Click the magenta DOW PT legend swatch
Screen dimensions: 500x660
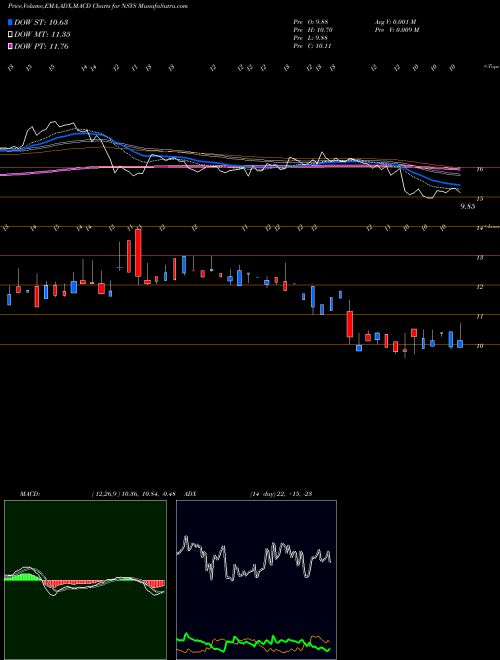point(11,47)
